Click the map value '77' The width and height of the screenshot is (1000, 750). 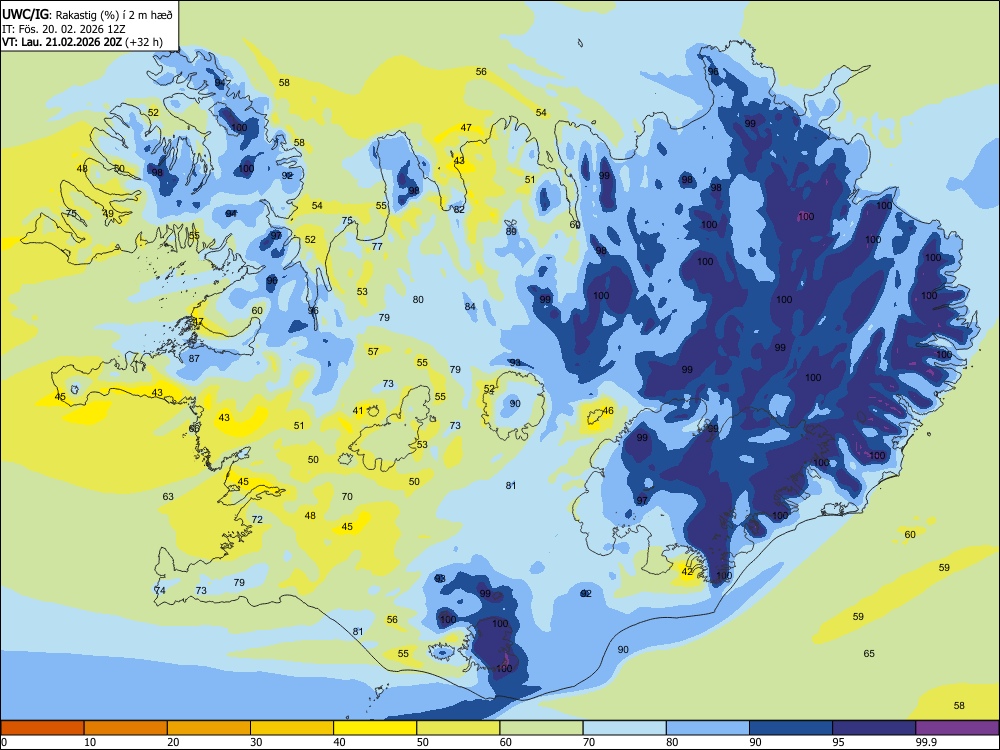coord(377,246)
